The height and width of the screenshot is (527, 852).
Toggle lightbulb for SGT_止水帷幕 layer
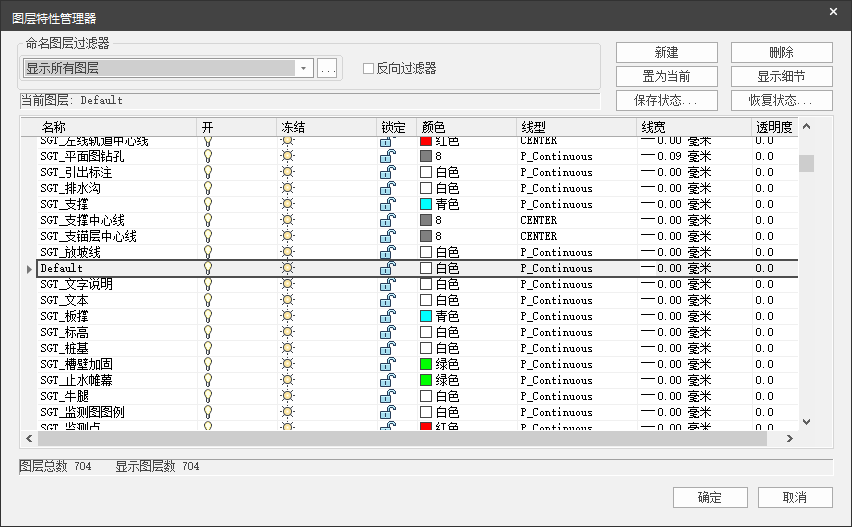(x=208, y=380)
